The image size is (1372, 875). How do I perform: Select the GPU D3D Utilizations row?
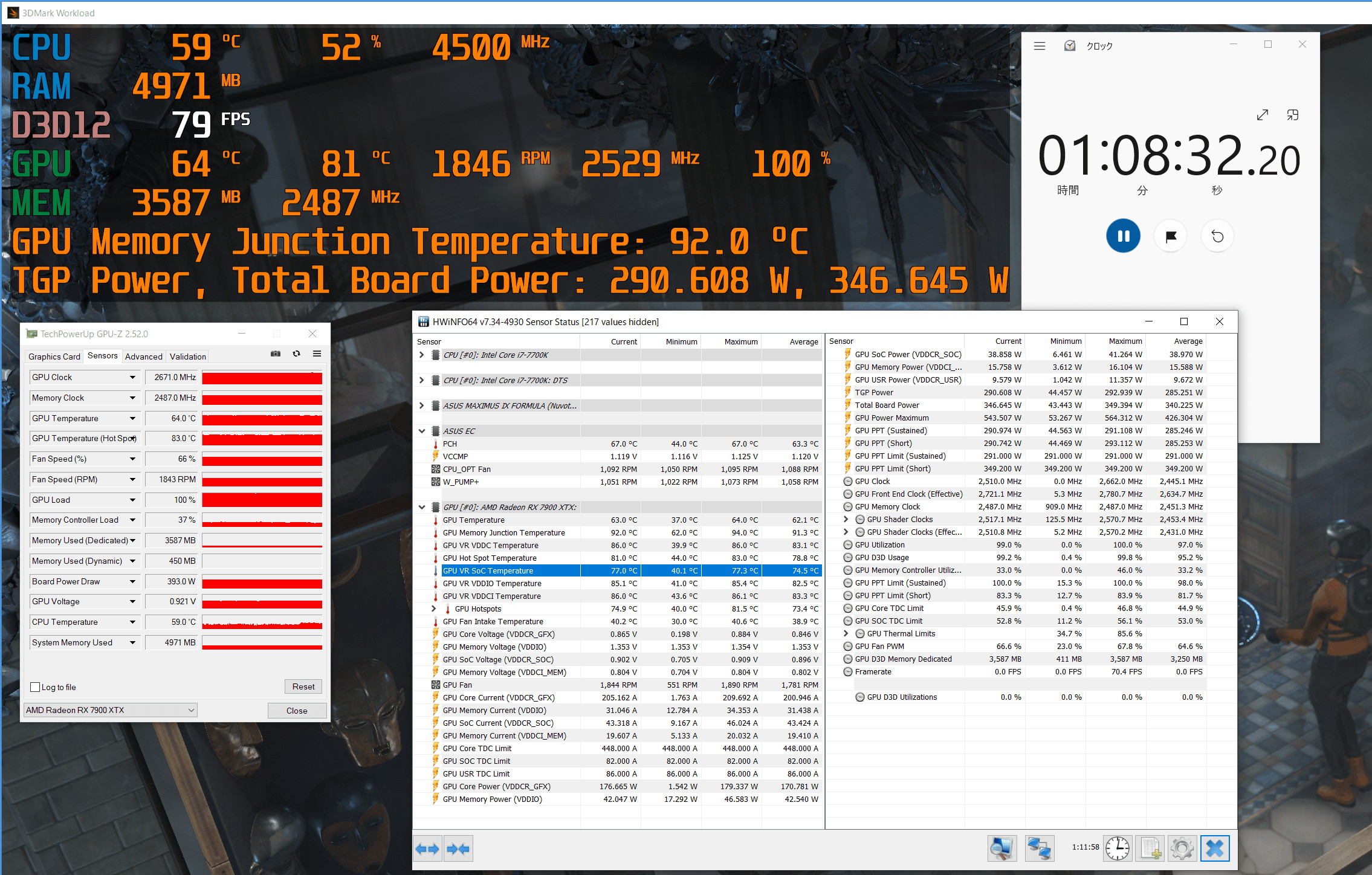pos(1017,697)
